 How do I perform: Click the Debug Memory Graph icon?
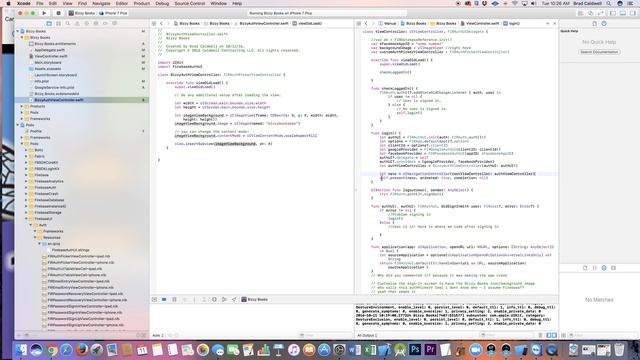[x=224, y=299]
